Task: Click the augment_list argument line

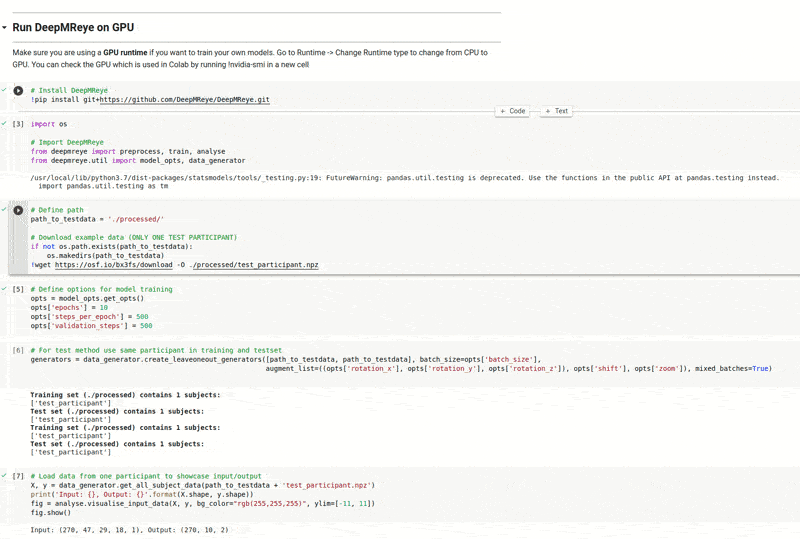Action: 518,369
